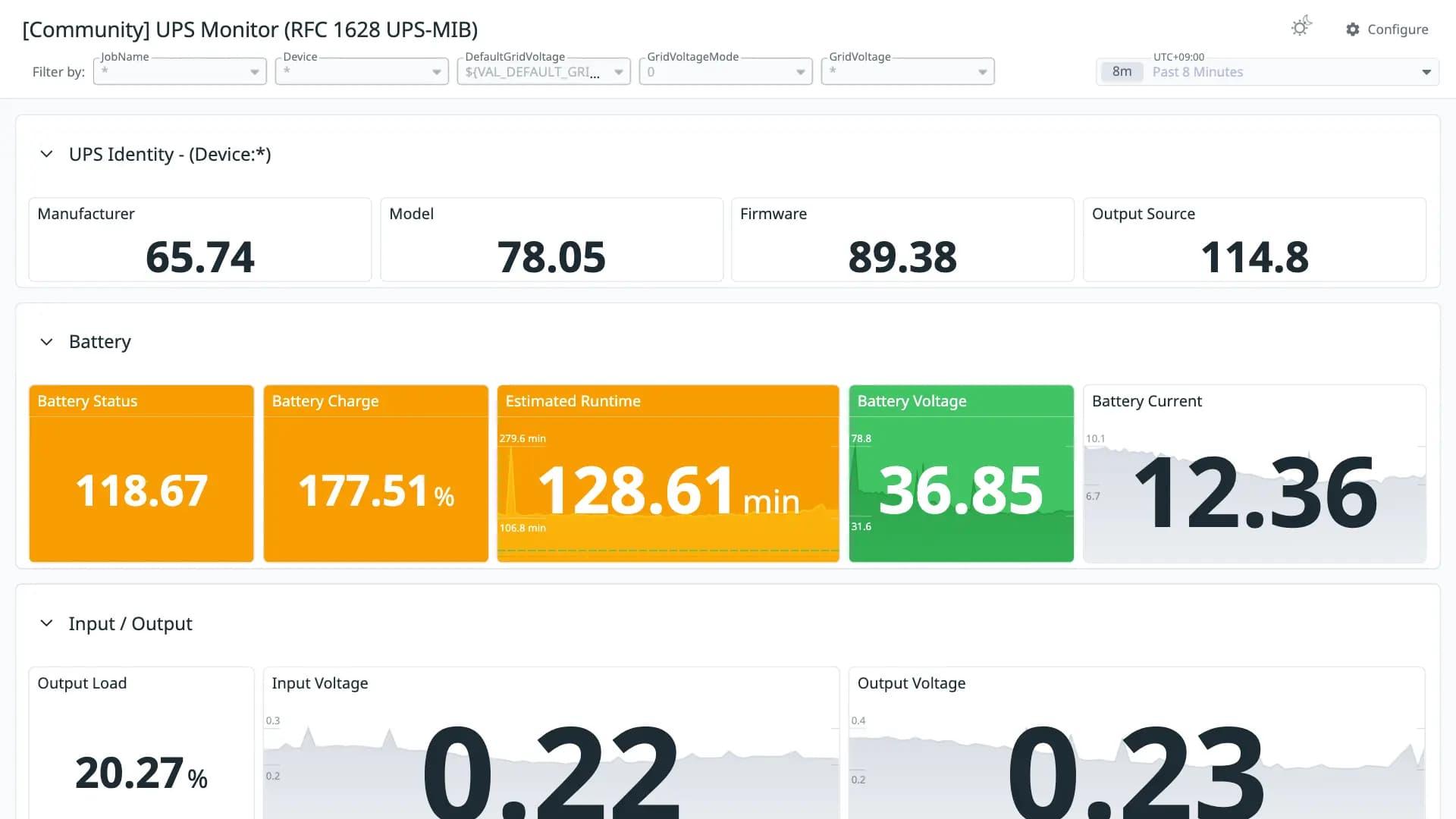Click the Battery Current 12.36 value
The width and height of the screenshot is (1456, 819).
[x=1255, y=493]
